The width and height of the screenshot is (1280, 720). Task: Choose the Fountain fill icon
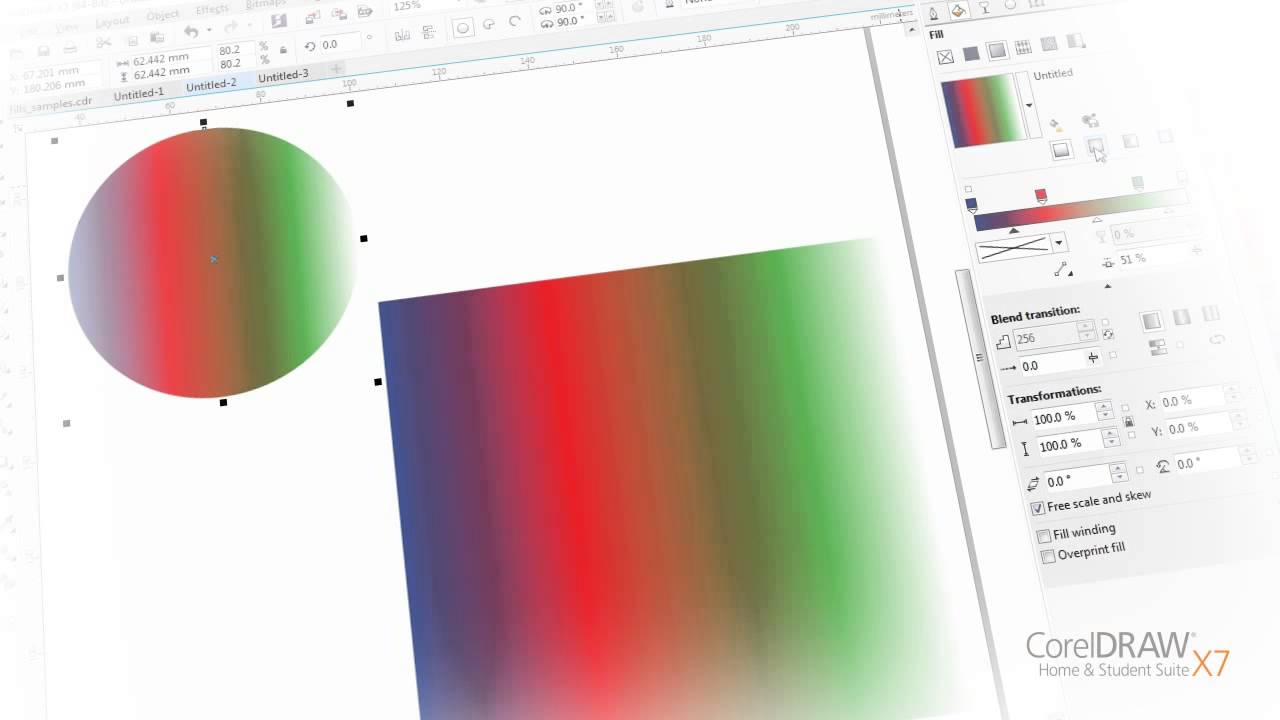click(x=997, y=50)
